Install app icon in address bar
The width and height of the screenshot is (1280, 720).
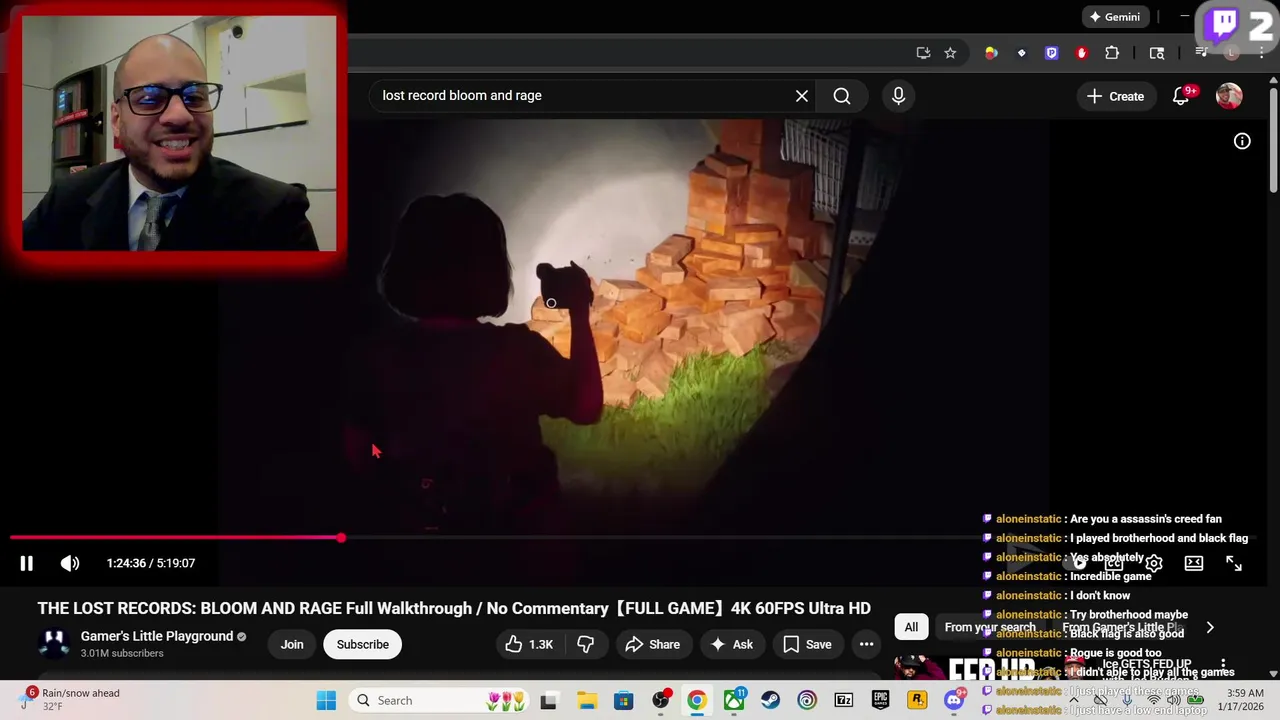[x=923, y=53]
